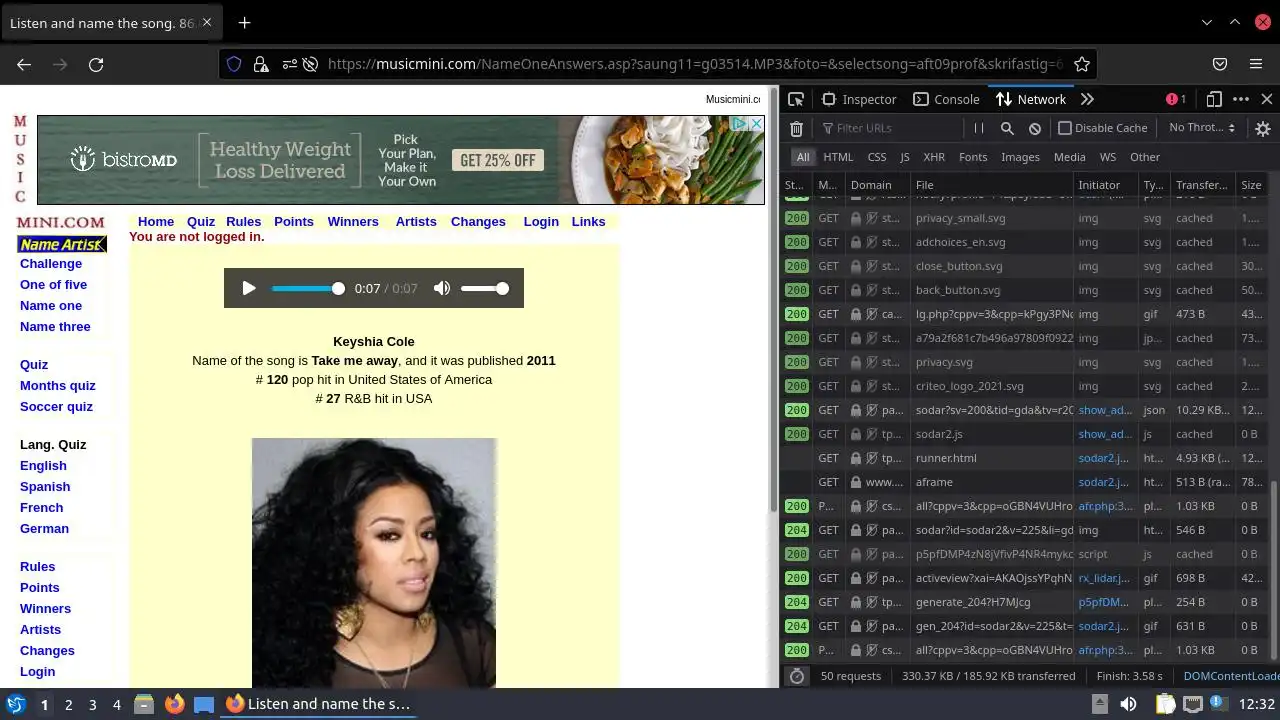
Task: Select the Network tab in DevTools
Action: (x=1030, y=99)
